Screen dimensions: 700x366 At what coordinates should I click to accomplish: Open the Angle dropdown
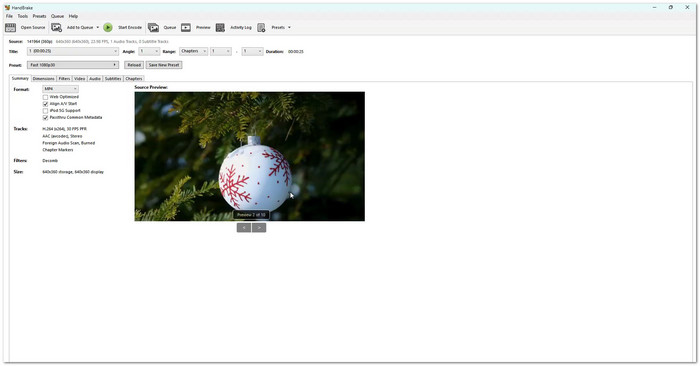(x=149, y=51)
